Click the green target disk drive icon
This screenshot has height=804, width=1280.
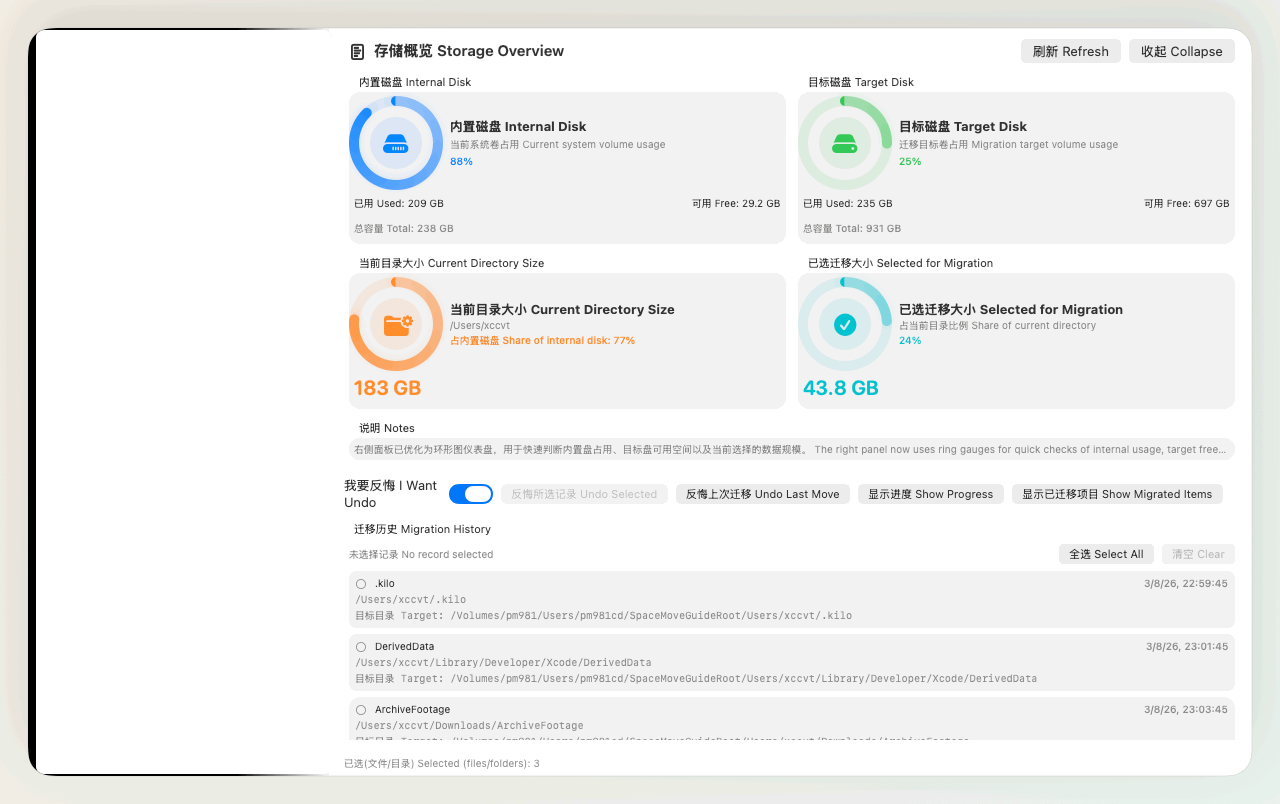click(845, 143)
